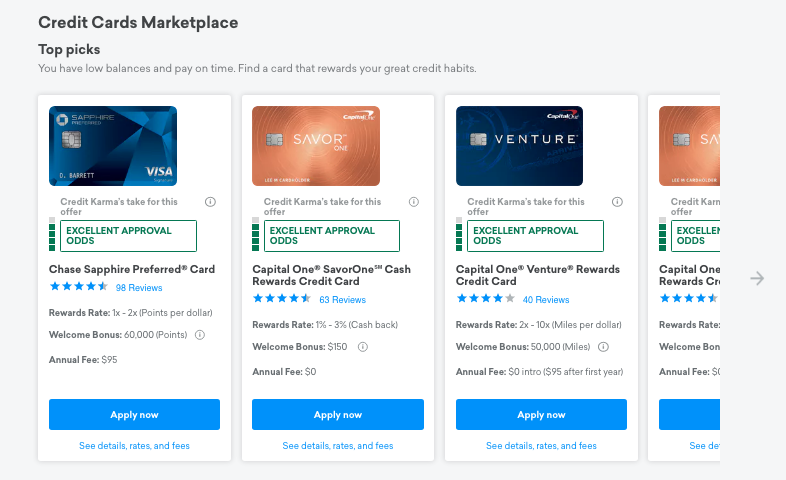
Task: Open the 40 Reviews link
Action: [546, 300]
